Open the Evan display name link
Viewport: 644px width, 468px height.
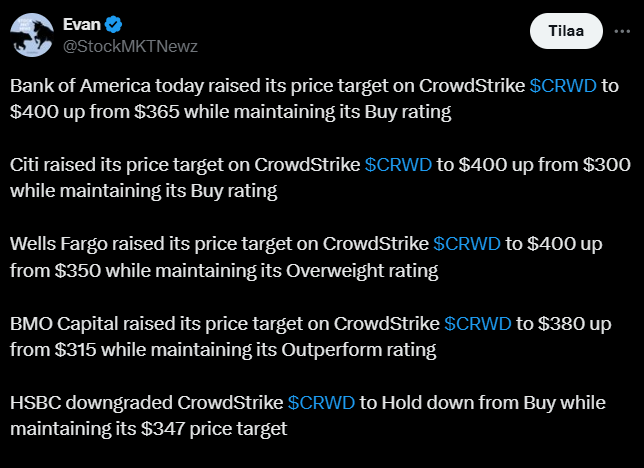tap(82, 24)
